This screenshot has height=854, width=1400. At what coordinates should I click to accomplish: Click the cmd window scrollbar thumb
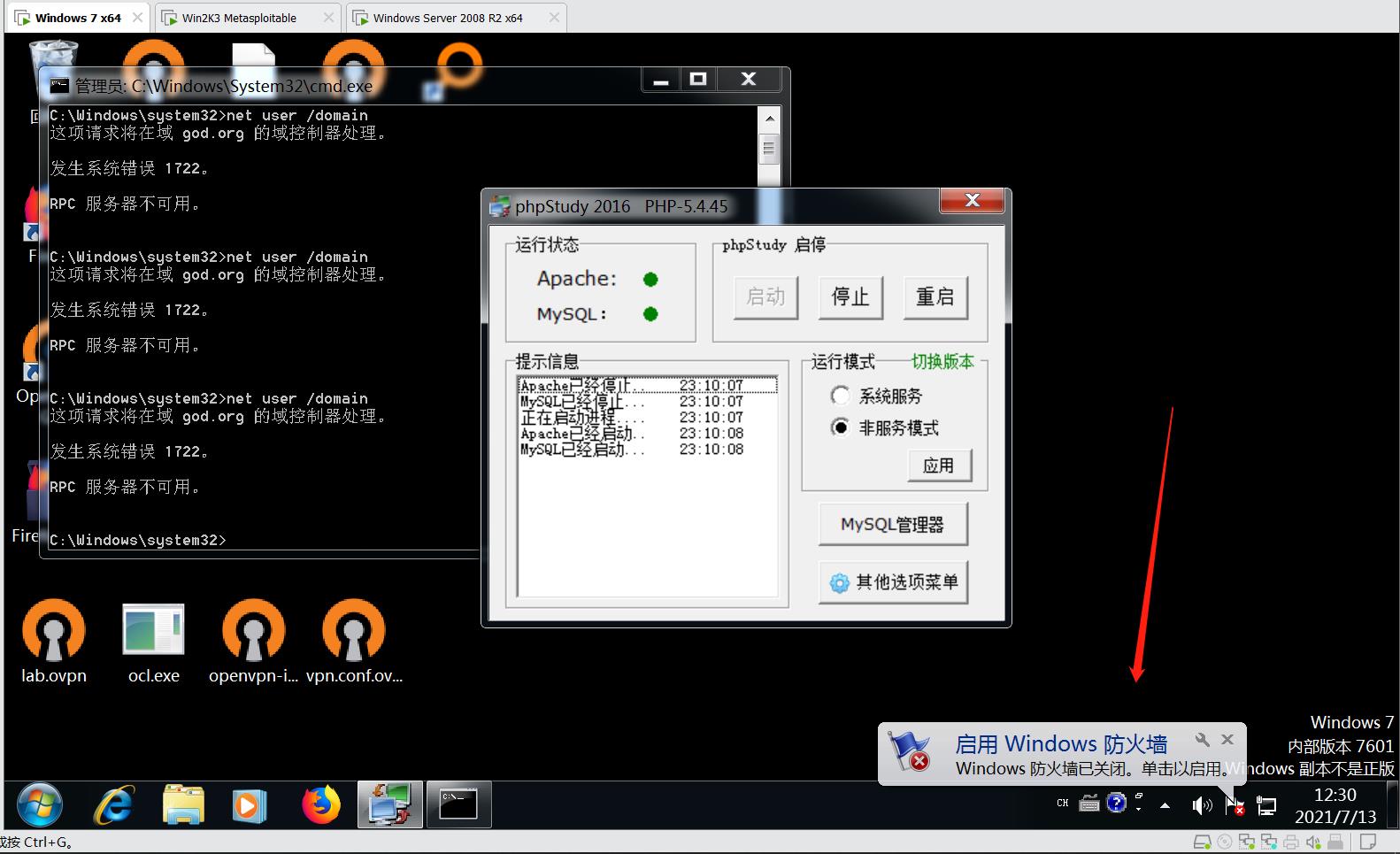coord(769,149)
